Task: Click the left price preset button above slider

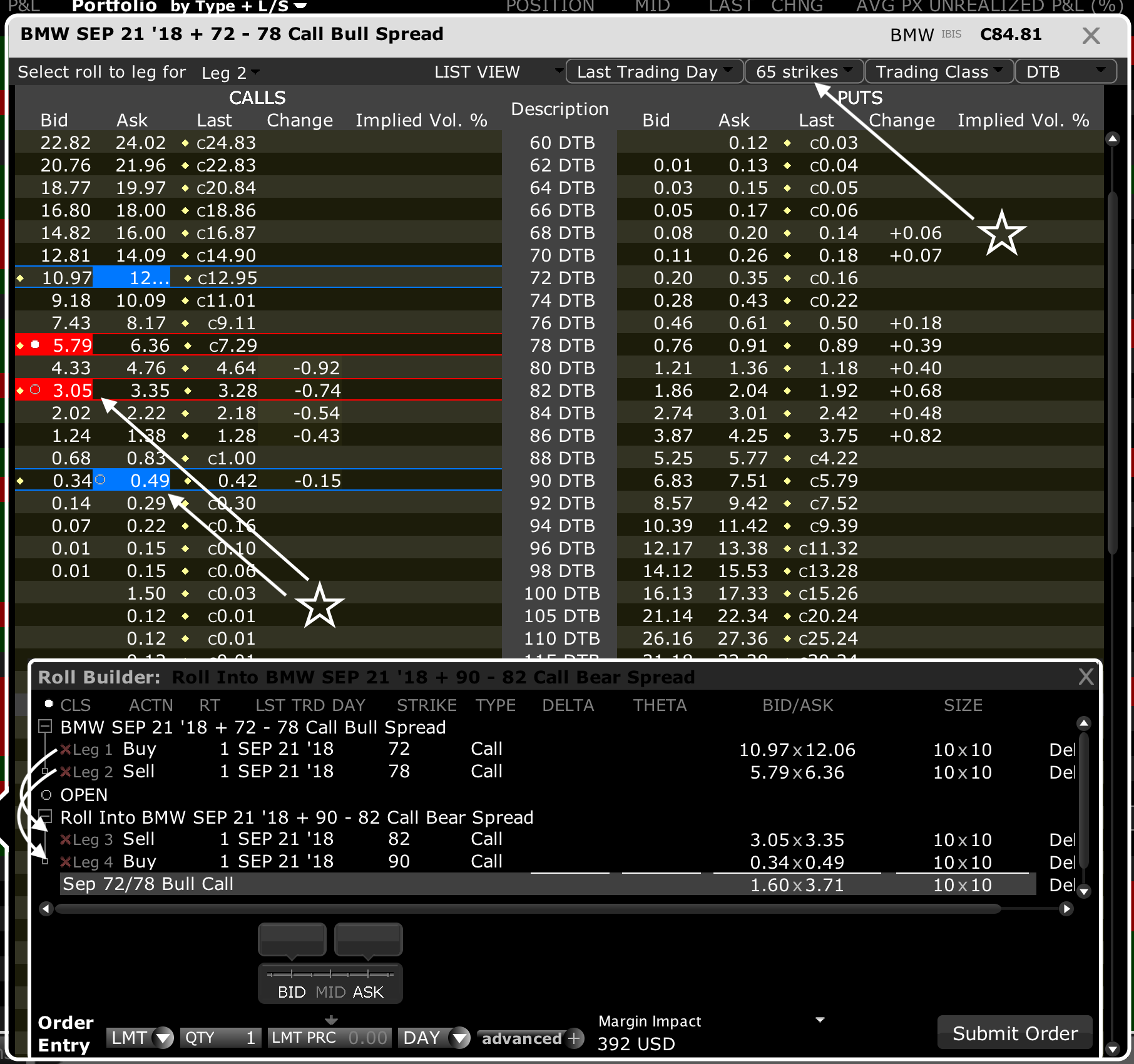Action: 292,939
